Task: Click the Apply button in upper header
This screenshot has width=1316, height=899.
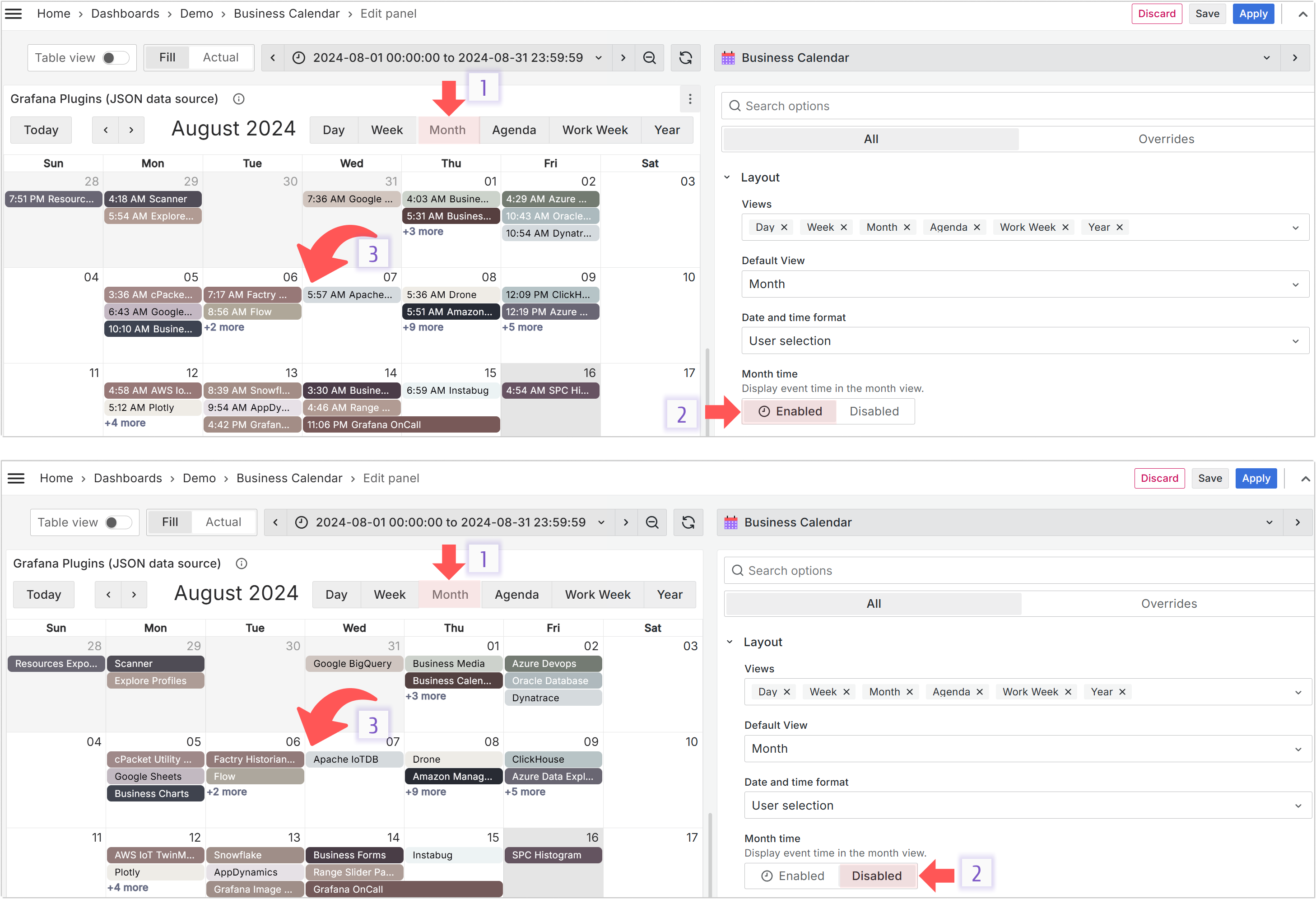Action: (1253, 14)
